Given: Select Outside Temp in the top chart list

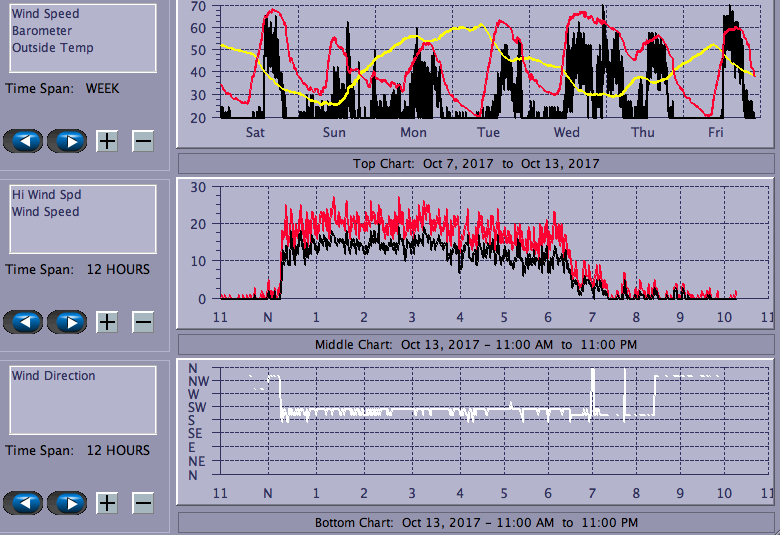Looking at the screenshot, I should (x=53, y=48).
